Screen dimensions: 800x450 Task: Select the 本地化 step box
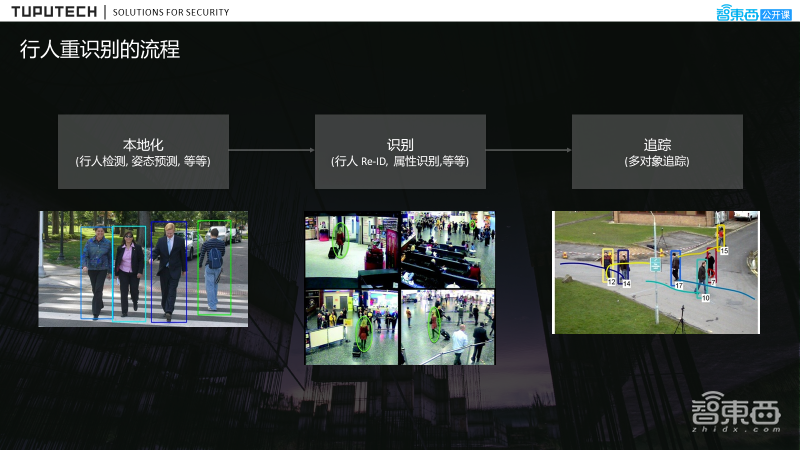pyautogui.click(x=143, y=151)
